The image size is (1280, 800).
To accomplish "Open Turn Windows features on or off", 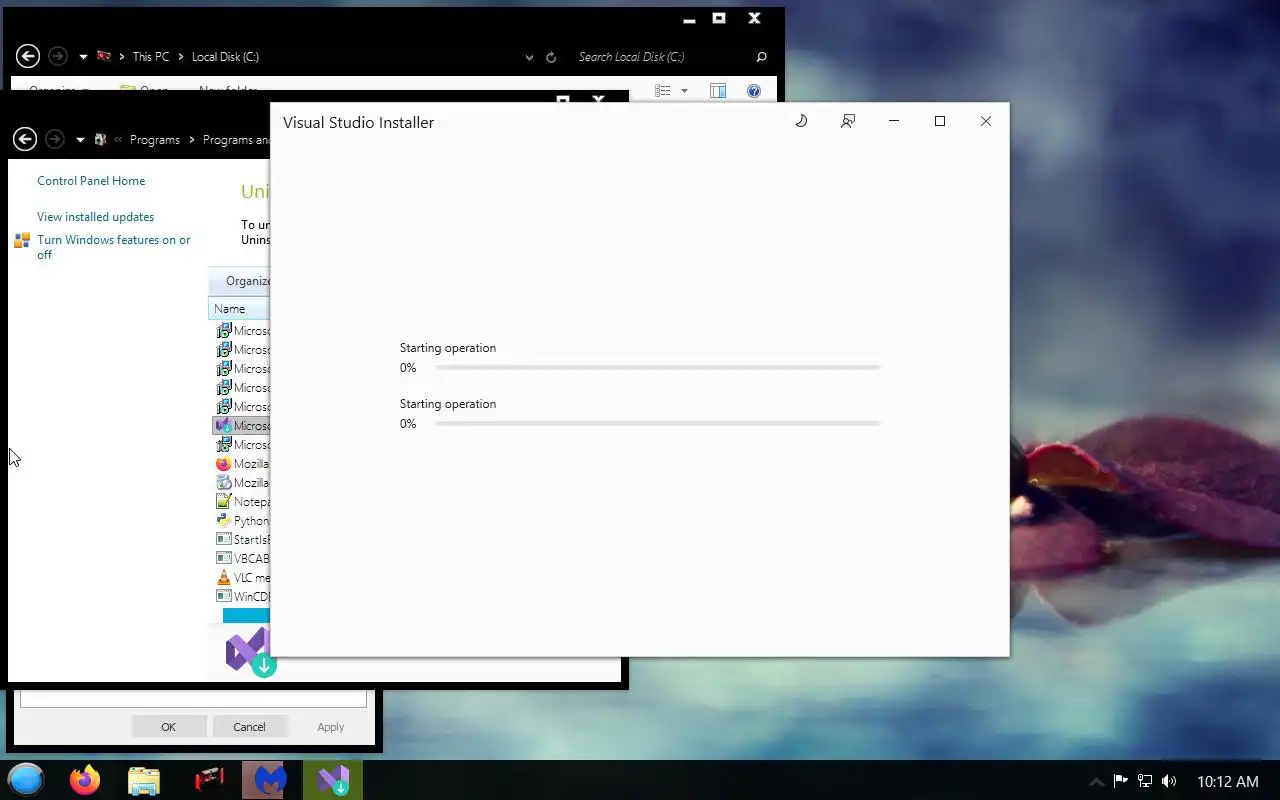I will 114,247.
